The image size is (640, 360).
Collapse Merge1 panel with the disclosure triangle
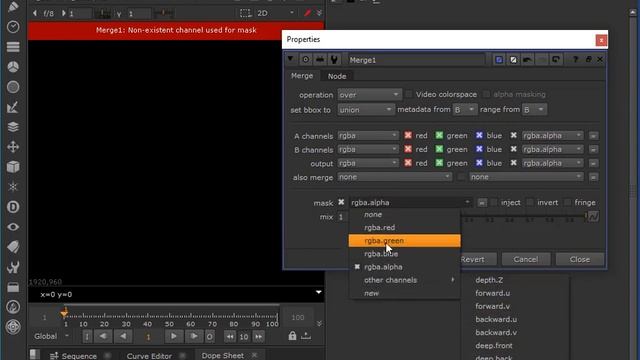[290, 59]
